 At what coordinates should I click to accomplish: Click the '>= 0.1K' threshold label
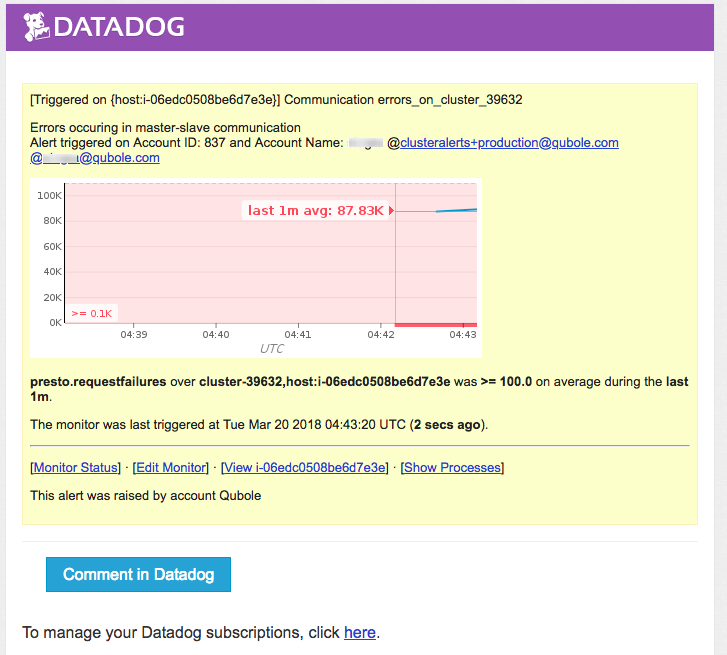92,313
